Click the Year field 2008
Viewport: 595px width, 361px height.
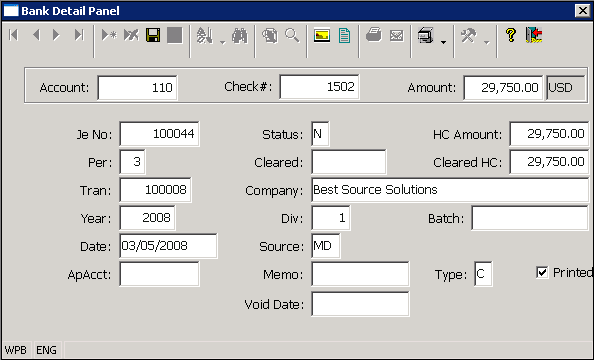[147, 218]
